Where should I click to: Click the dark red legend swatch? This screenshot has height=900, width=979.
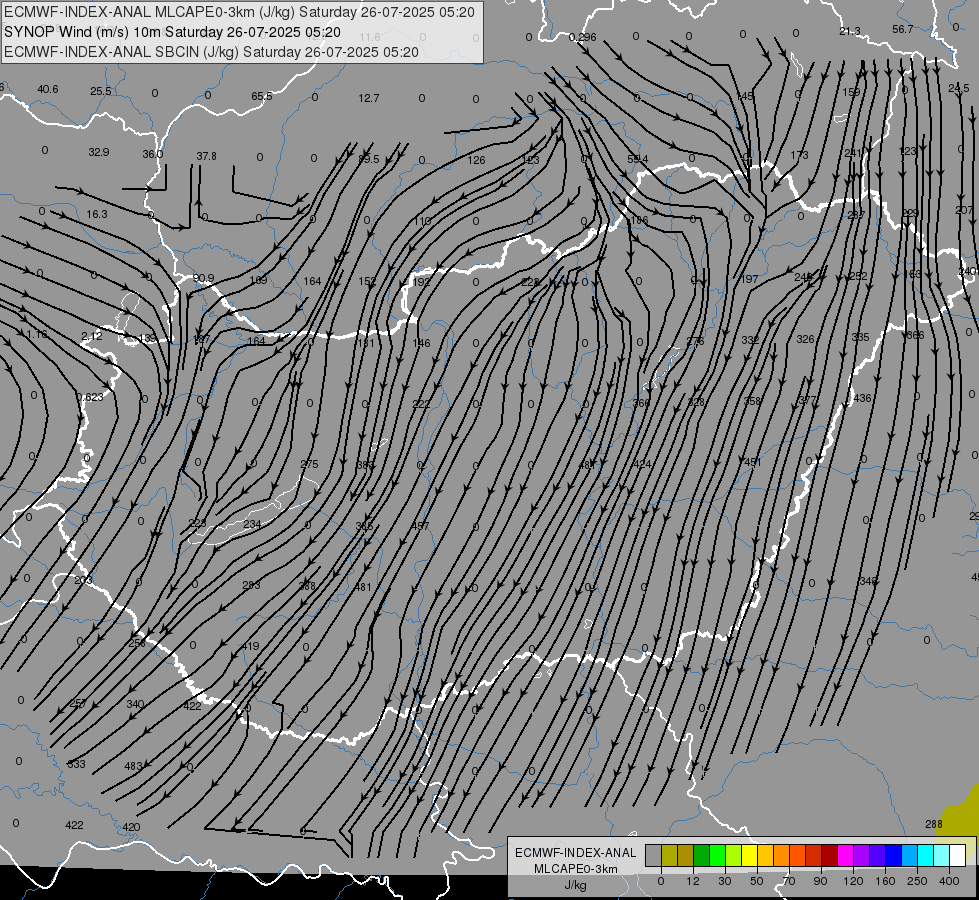[x=829, y=855]
